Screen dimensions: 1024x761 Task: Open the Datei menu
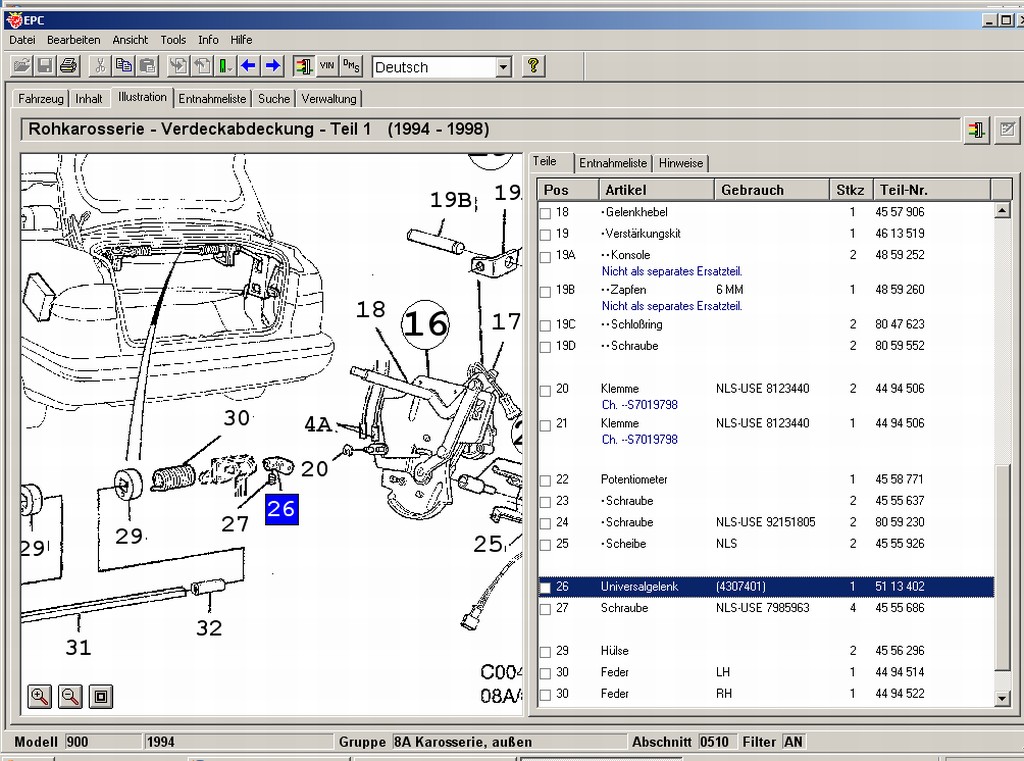[x=22, y=40]
